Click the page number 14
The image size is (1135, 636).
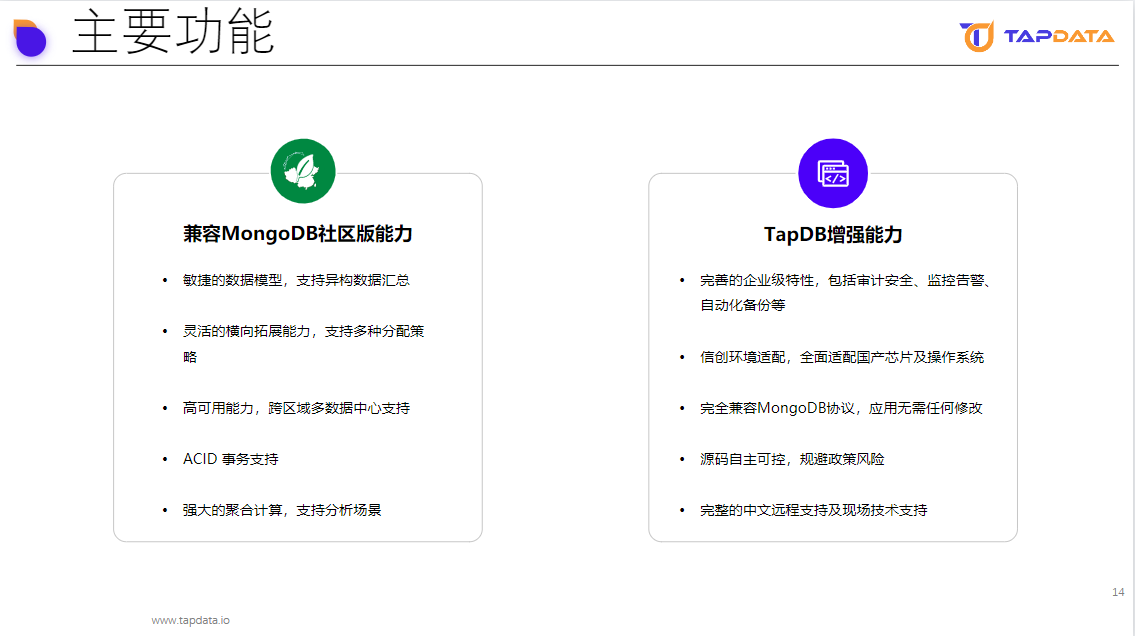click(x=1118, y=592)
